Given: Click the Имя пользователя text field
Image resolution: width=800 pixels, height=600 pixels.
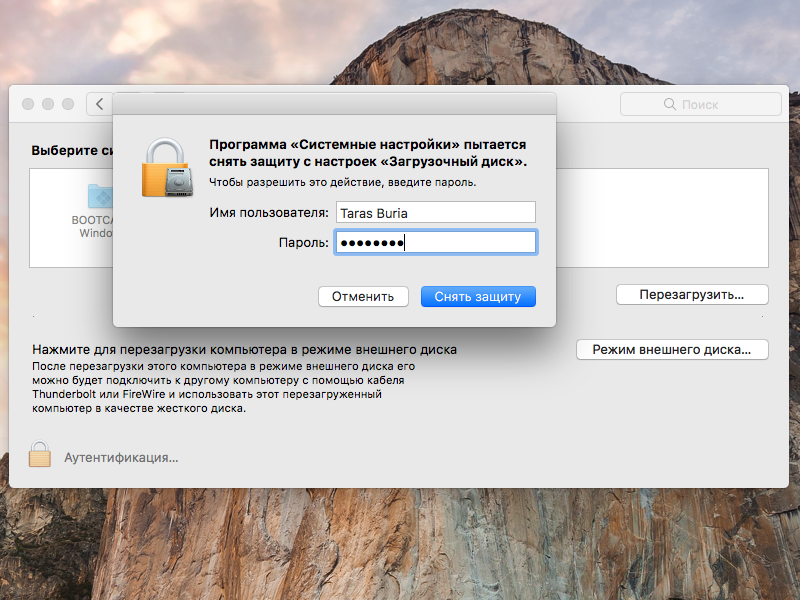Looking at the screenshot, I should tap(435, 212).
